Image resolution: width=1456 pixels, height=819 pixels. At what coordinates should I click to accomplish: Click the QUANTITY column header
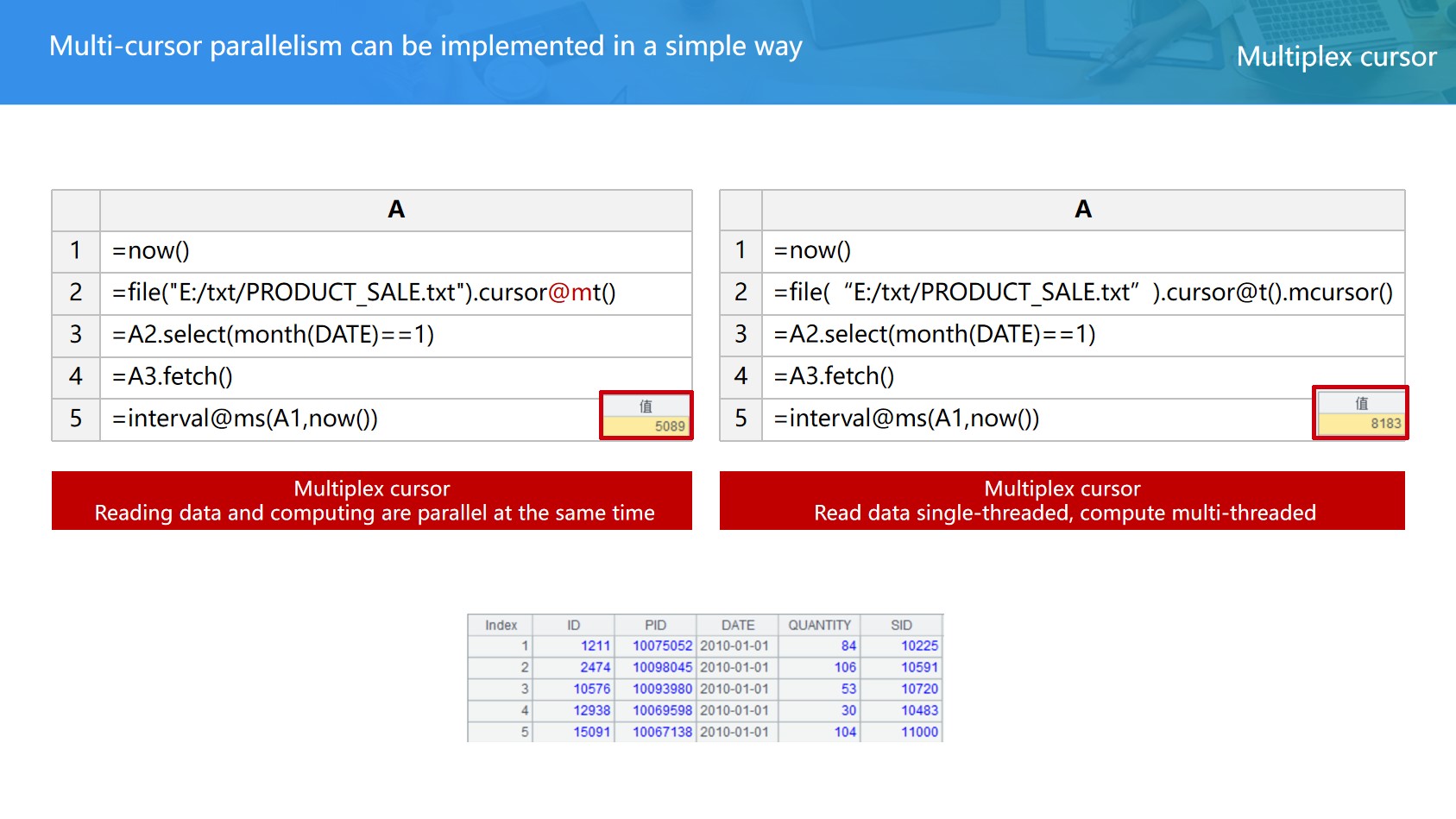tap(819, 625)
